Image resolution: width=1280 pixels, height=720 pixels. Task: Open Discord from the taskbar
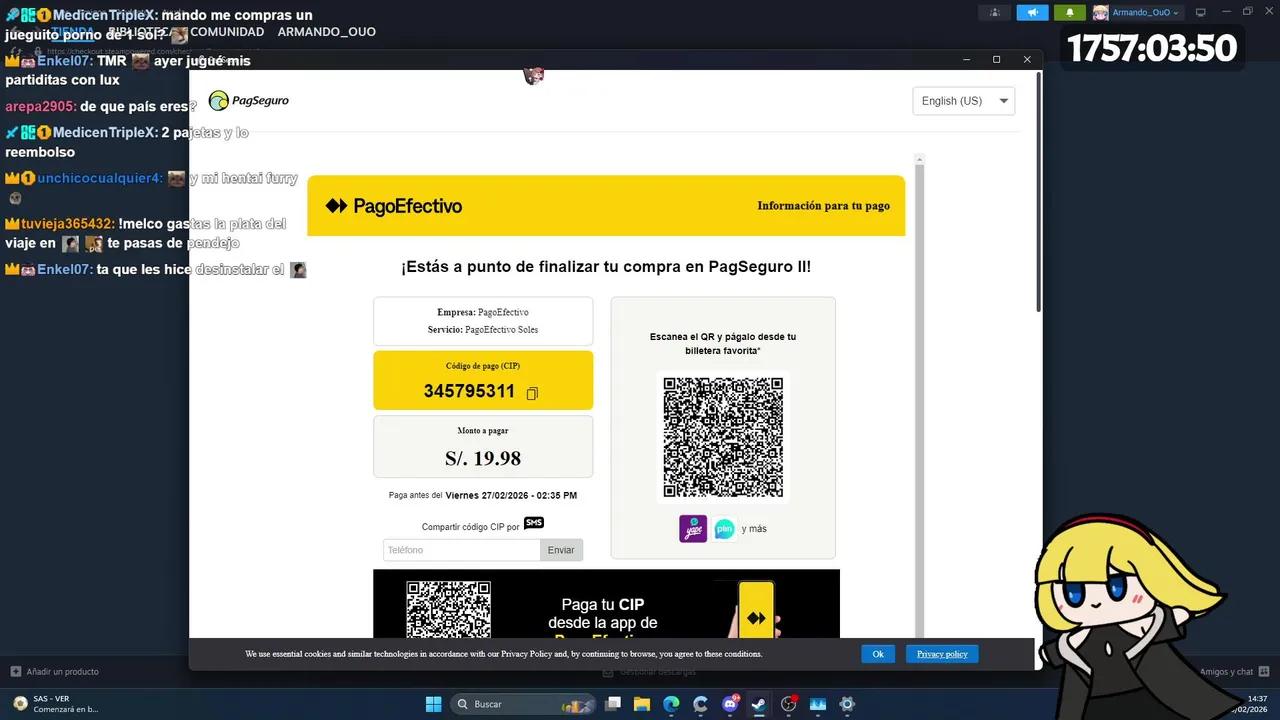[730, 704]
